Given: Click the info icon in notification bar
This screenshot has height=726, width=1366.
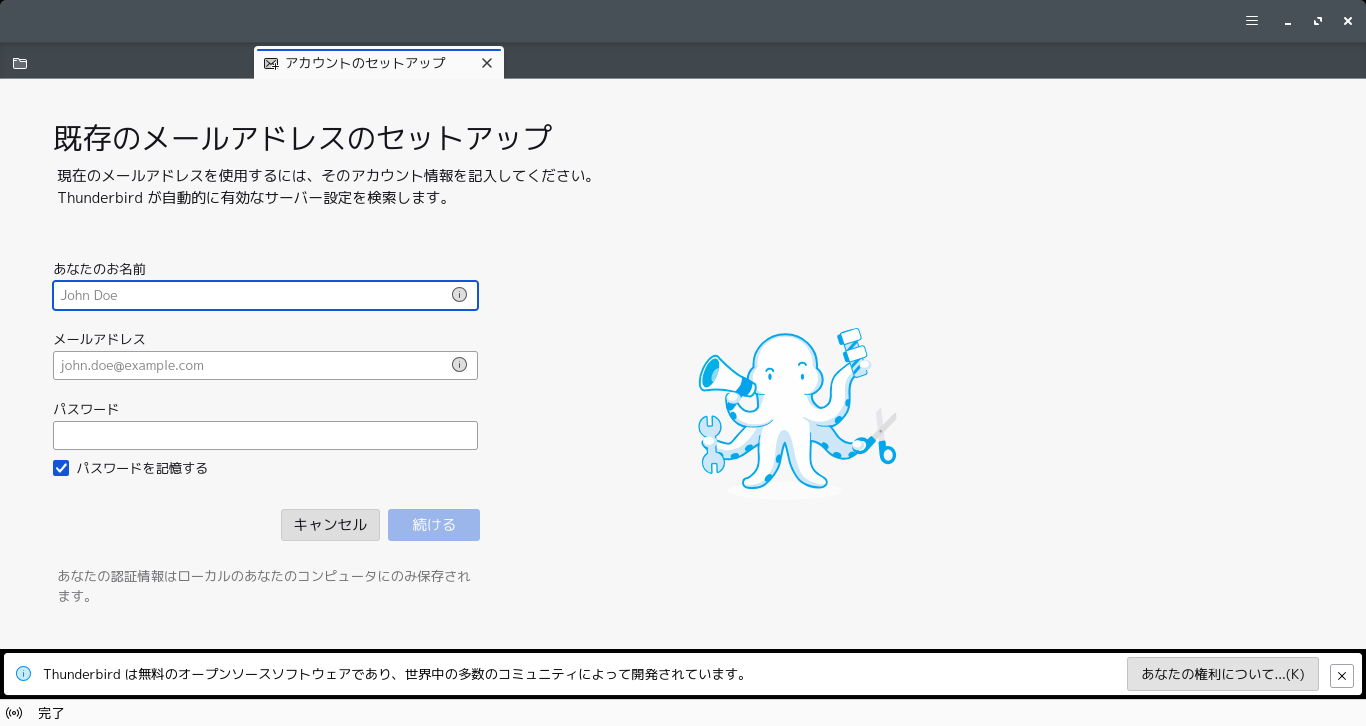Looking at the screenshot, I should (23, 674).
